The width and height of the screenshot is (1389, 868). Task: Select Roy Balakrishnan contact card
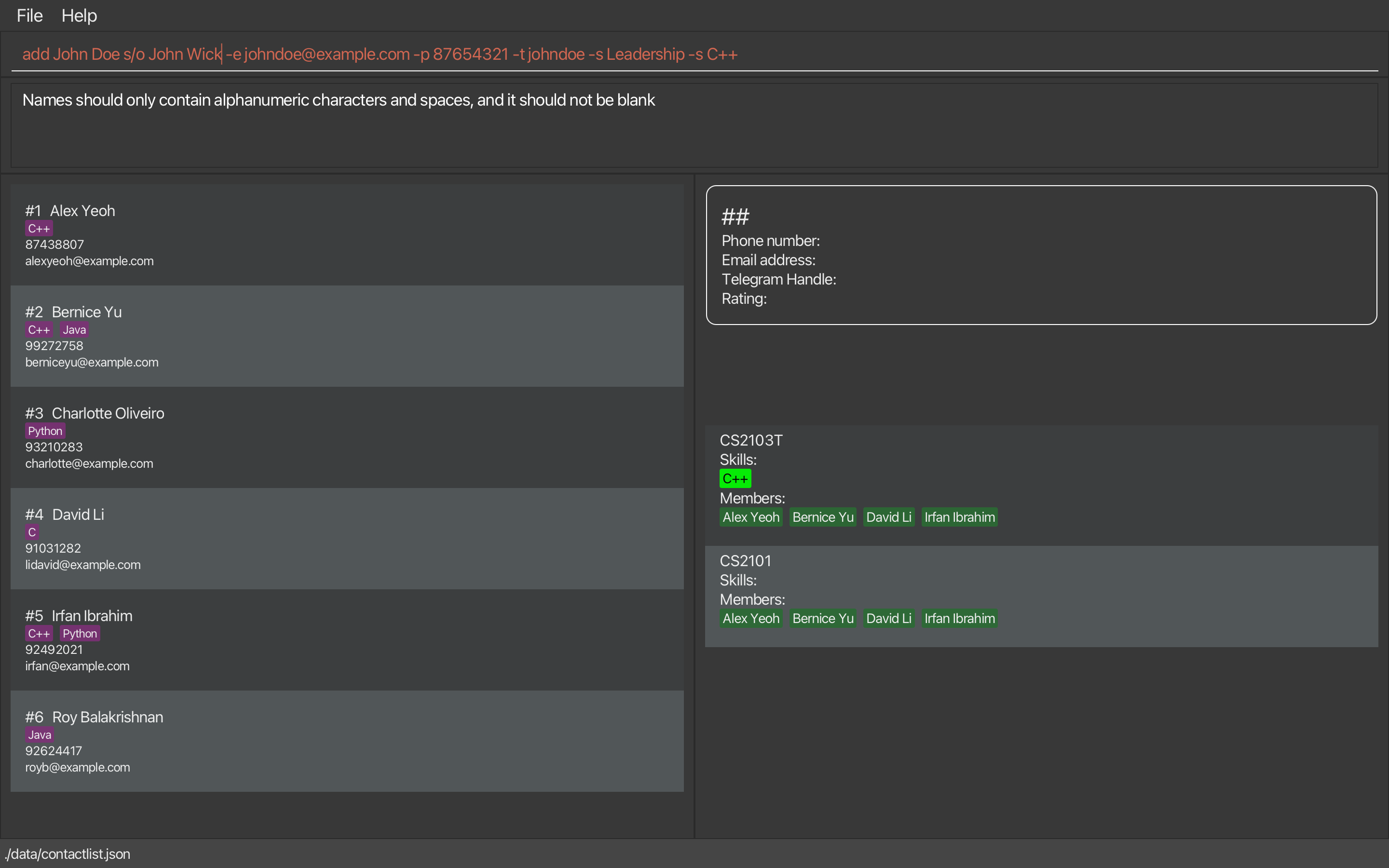347,741
